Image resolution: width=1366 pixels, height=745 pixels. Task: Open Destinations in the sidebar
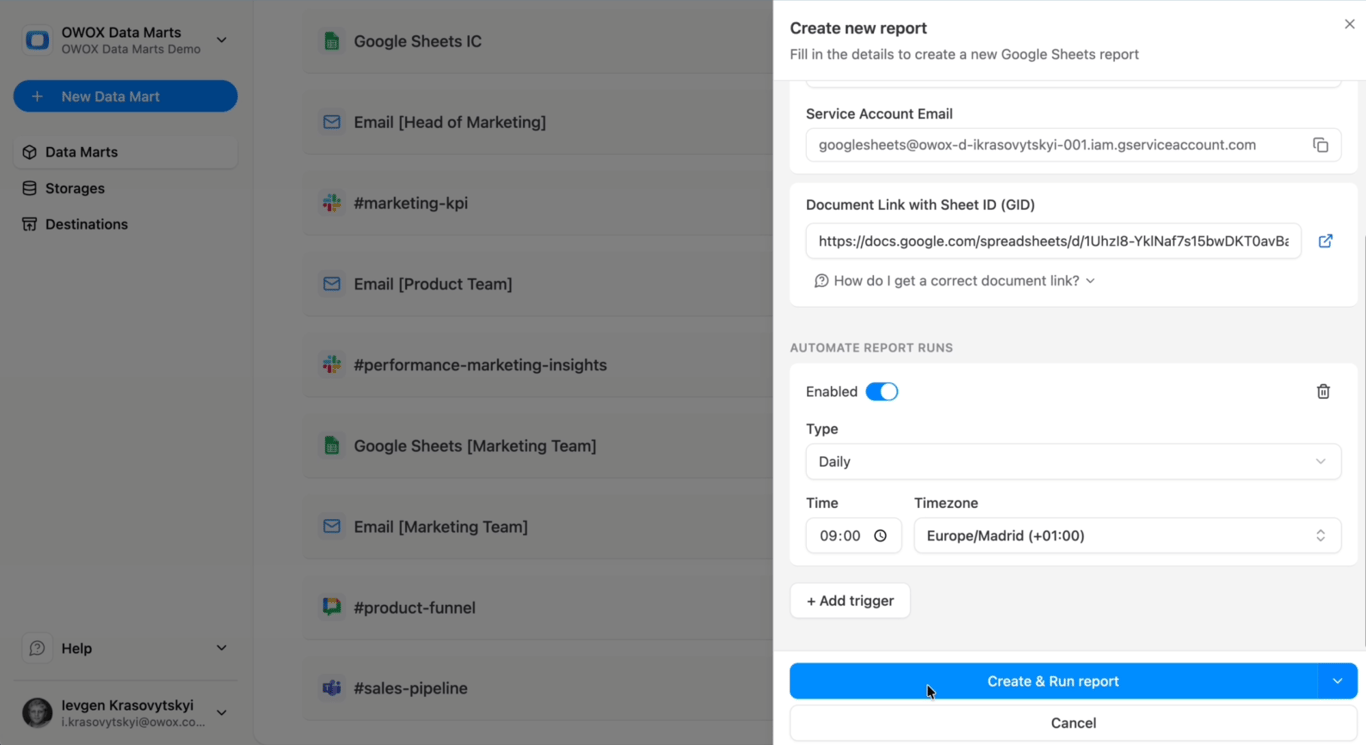point(125,224)
